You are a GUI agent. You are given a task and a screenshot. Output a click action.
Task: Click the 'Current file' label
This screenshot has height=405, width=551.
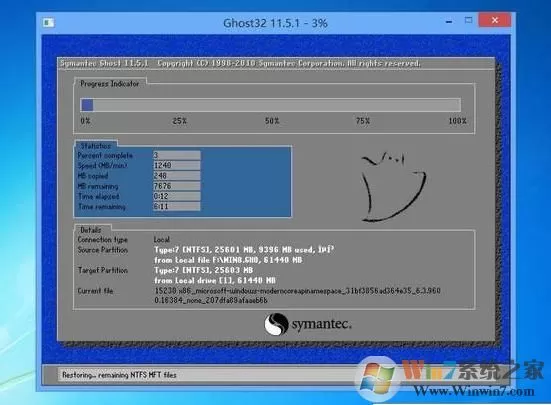point(95,291)
